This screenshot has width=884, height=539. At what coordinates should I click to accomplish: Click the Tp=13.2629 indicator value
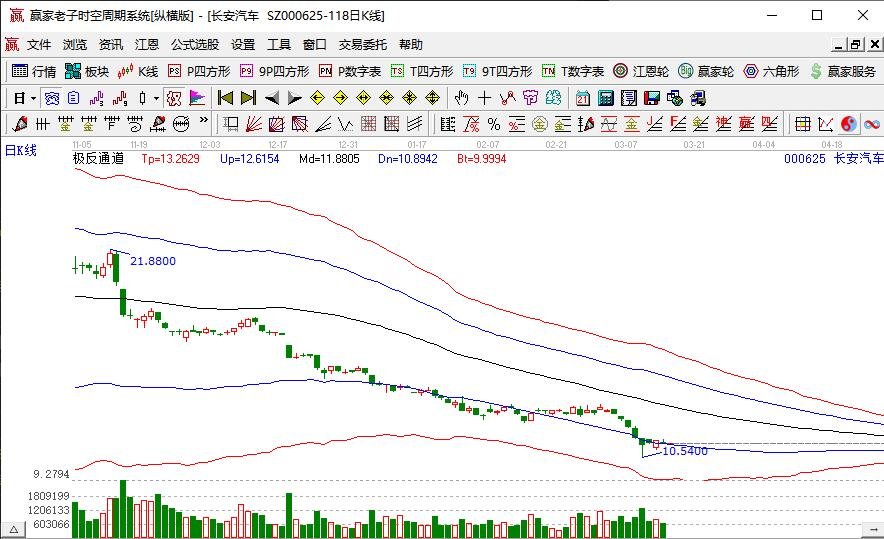pyautogui.click(x=171, y=159)
